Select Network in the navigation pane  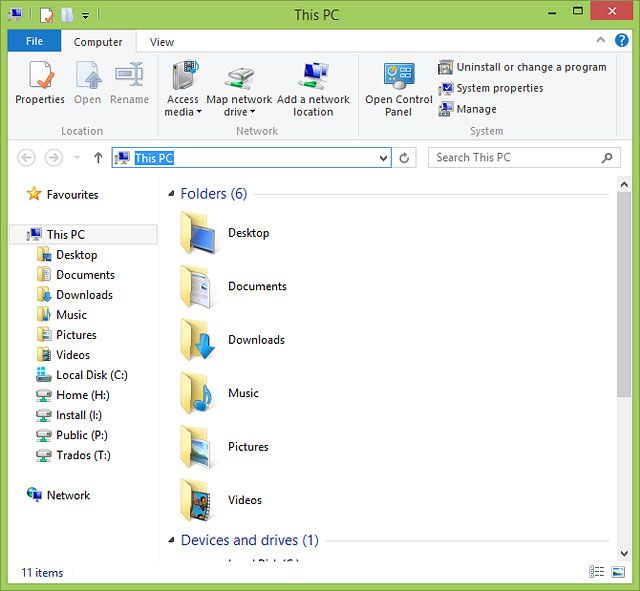pos(59,495)
